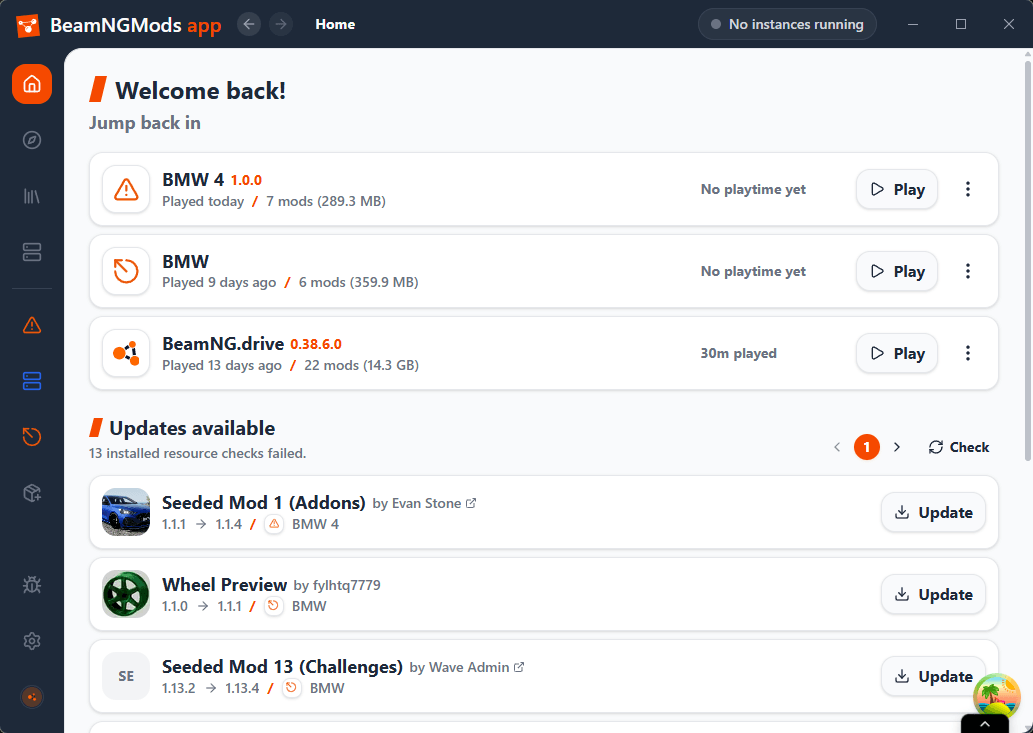Open more options for BMW 4 instance
This screenshot has width=1033, height=733.
(x=968, y=190)
